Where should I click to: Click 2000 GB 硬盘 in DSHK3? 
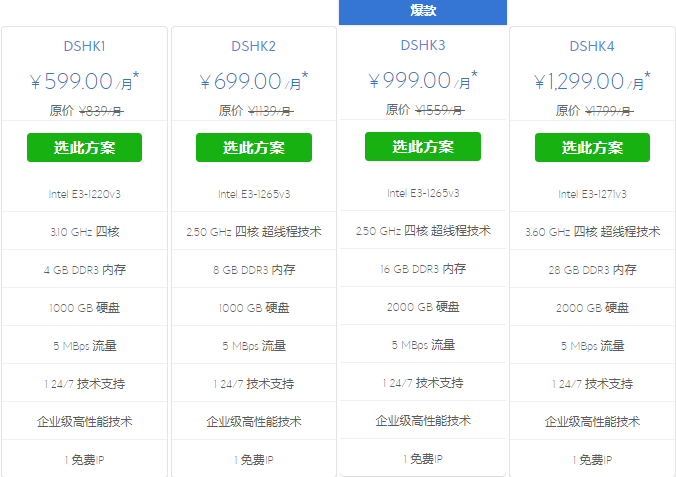point(423,307)
